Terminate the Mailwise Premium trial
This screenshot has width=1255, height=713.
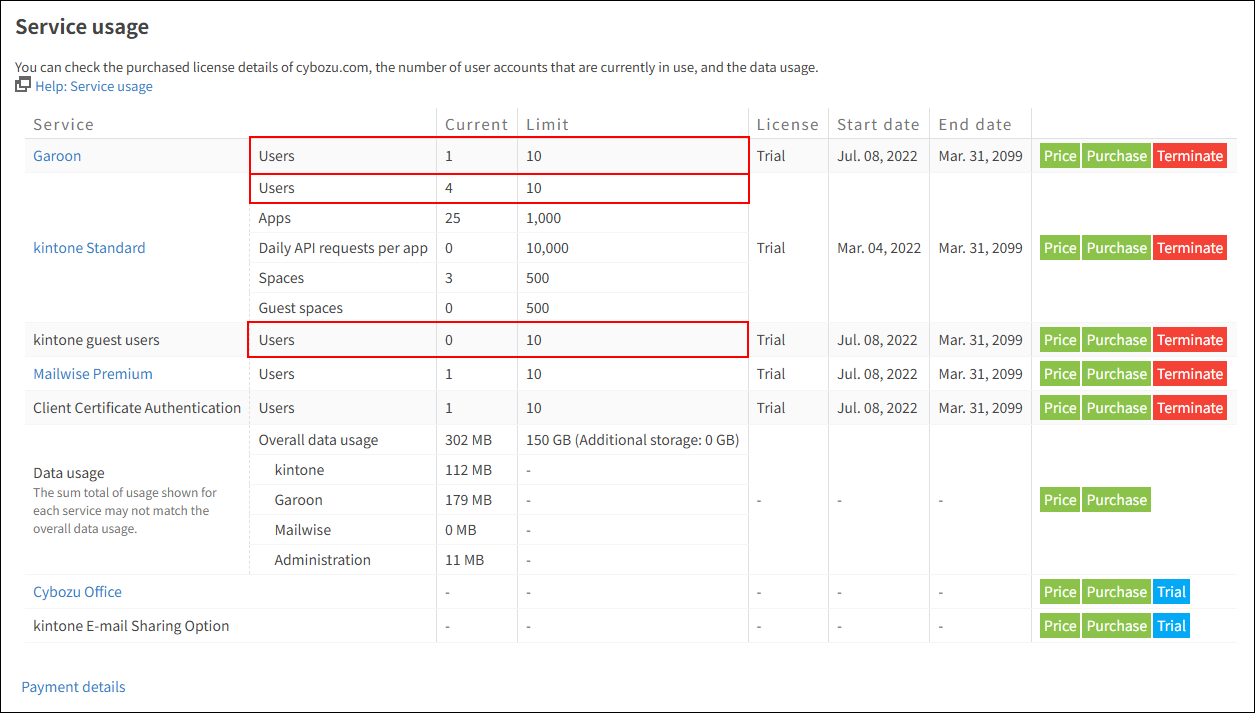tap(1189, 373)
